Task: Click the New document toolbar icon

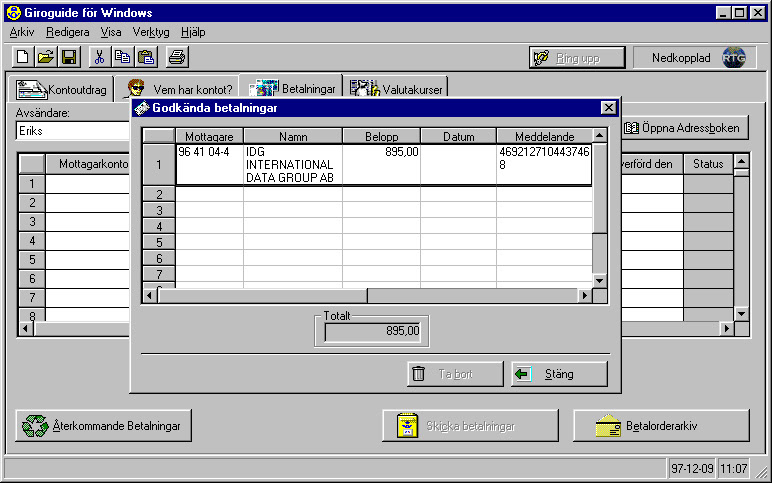Action: (23, 57)
